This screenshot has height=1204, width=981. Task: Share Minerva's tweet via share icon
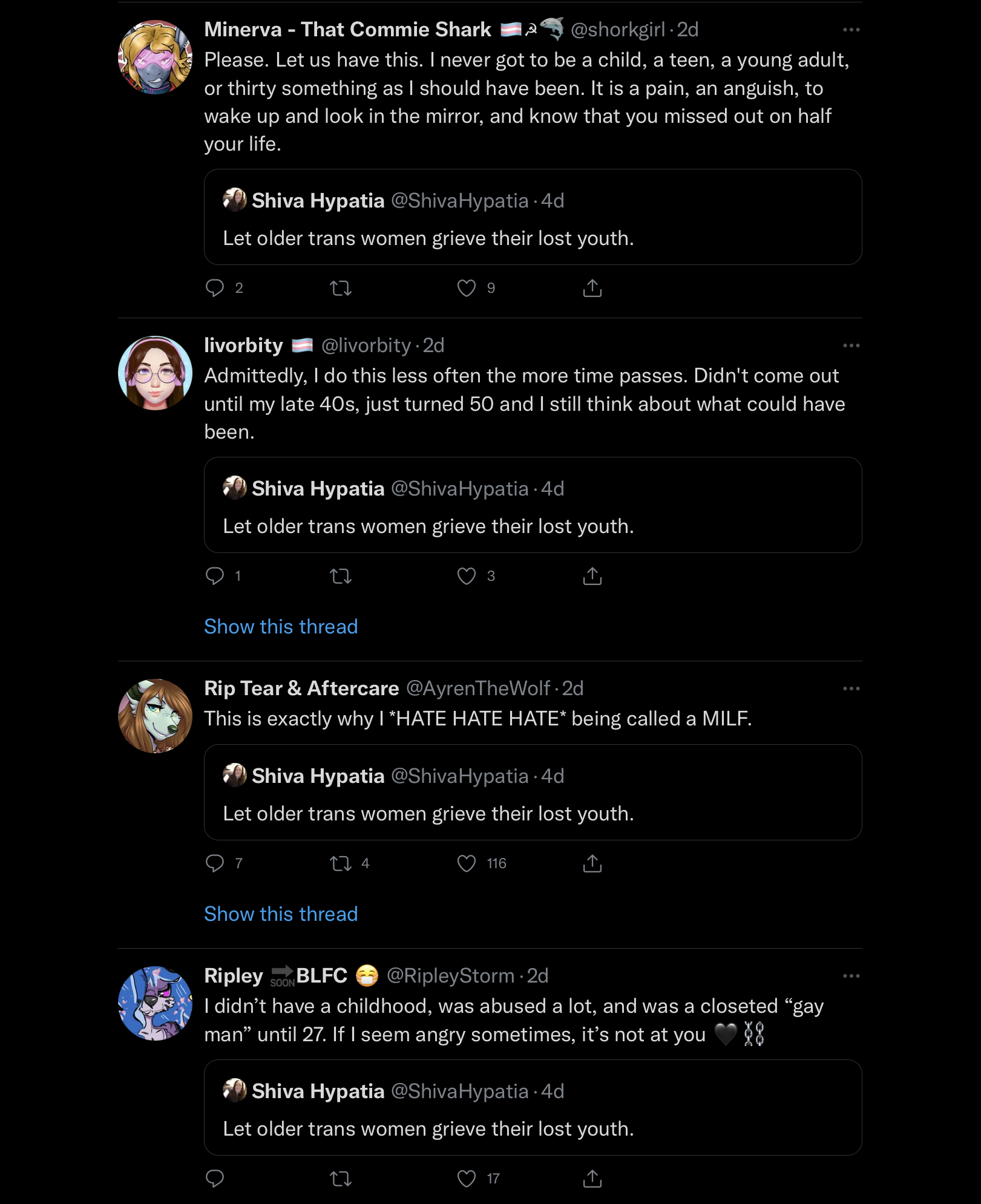point(592,288)
